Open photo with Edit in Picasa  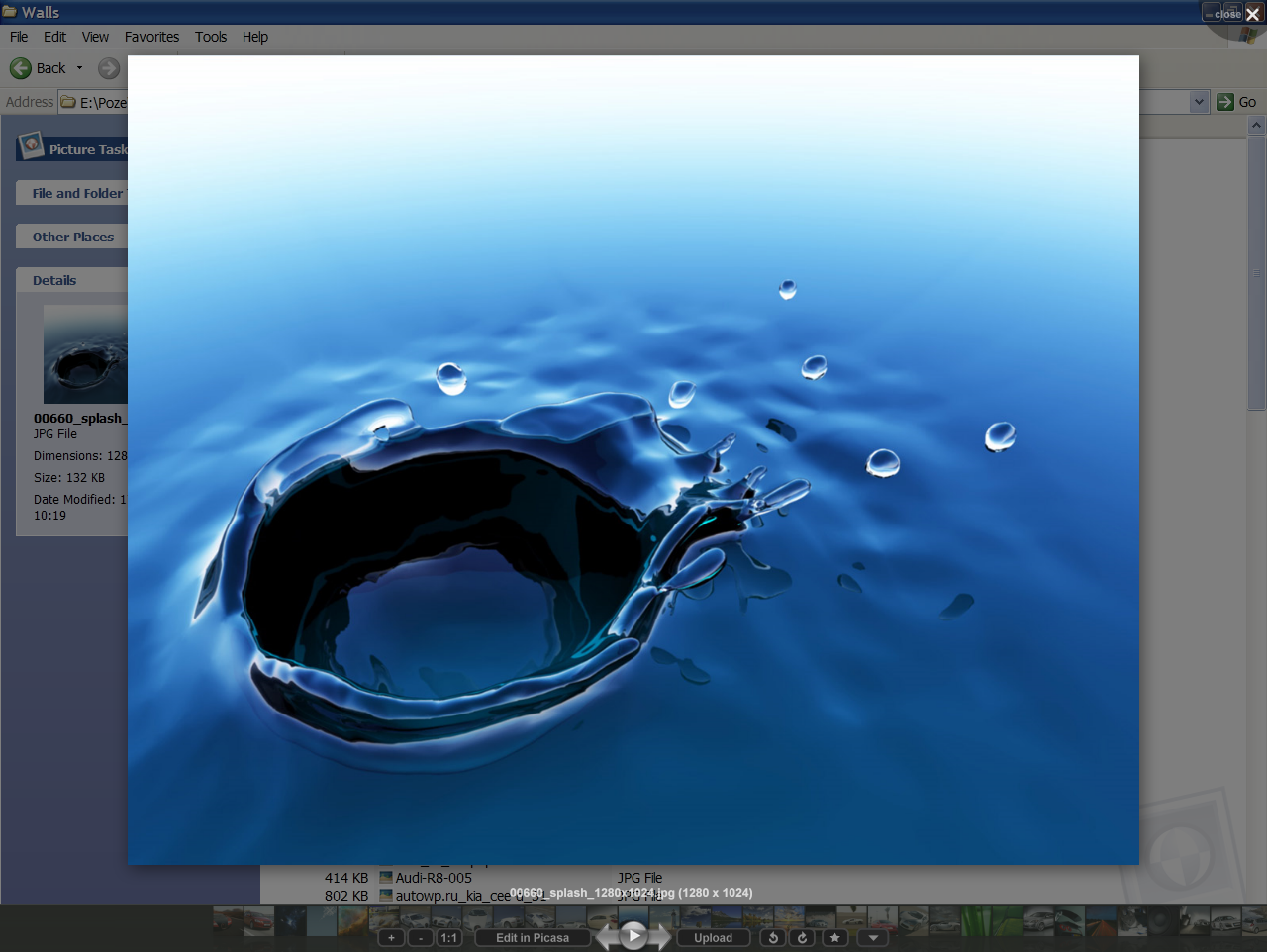pyautogui.click(x=533, y=937)
